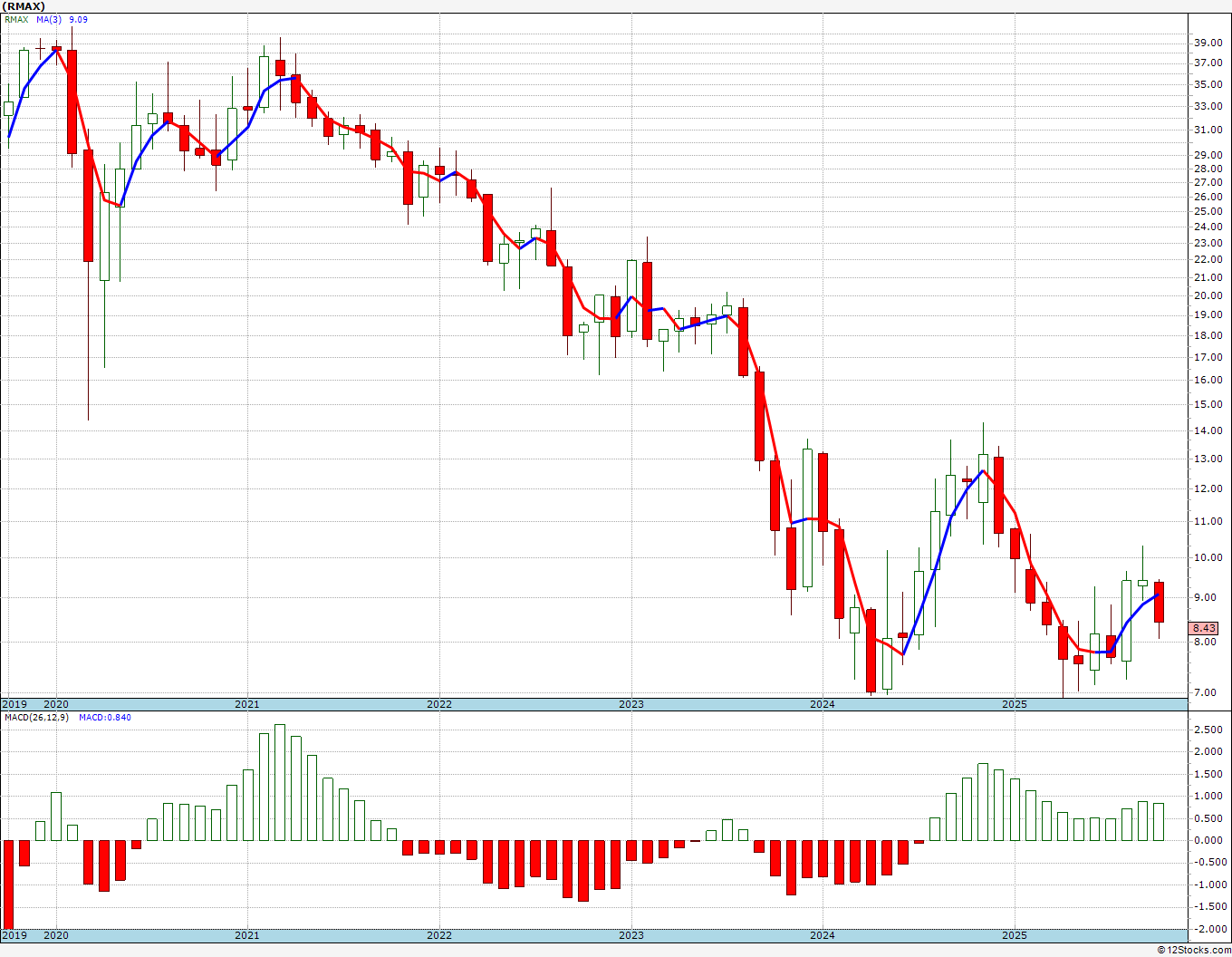Click the 2.500 MACD axis label
1232x957 pixels.
click(x=1208, y=730)
